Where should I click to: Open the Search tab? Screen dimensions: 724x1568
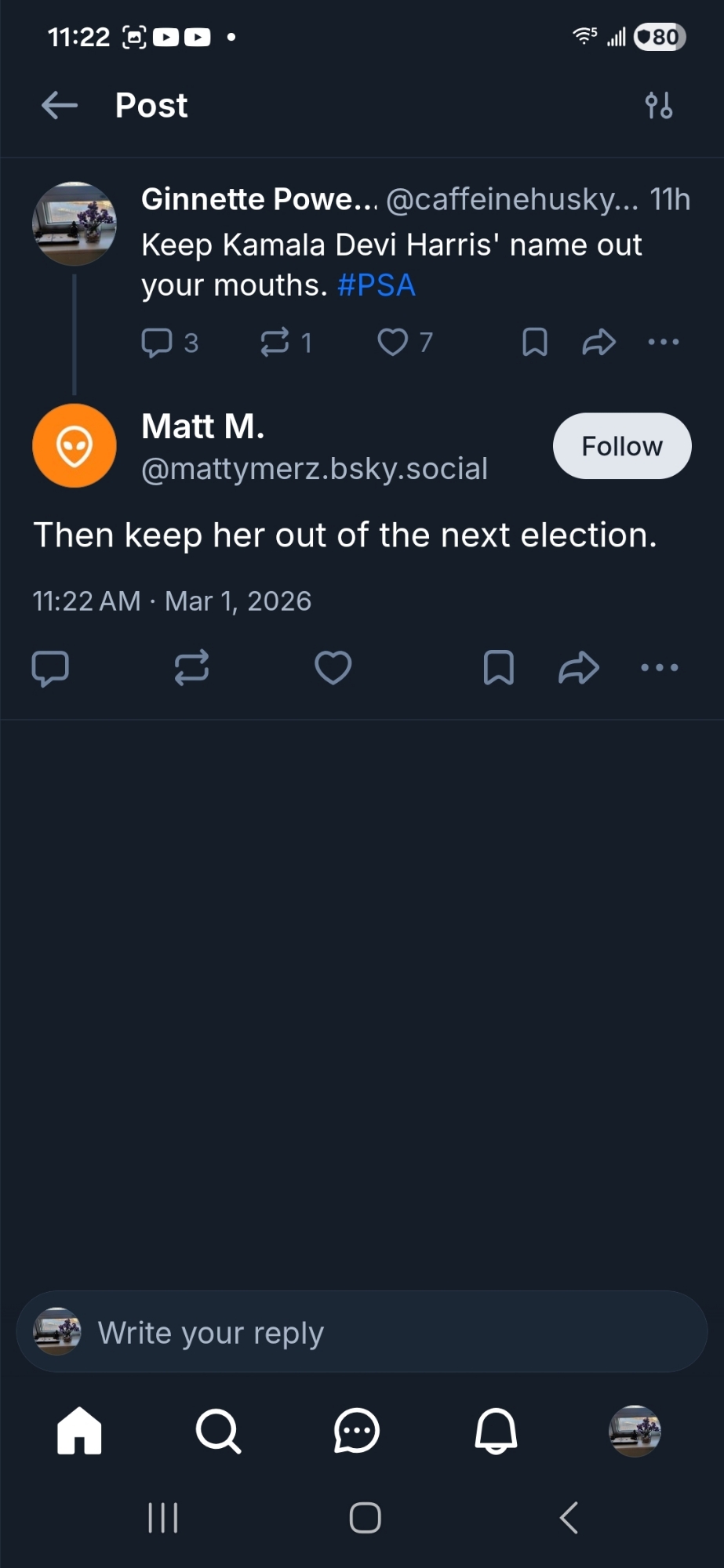218,1431
